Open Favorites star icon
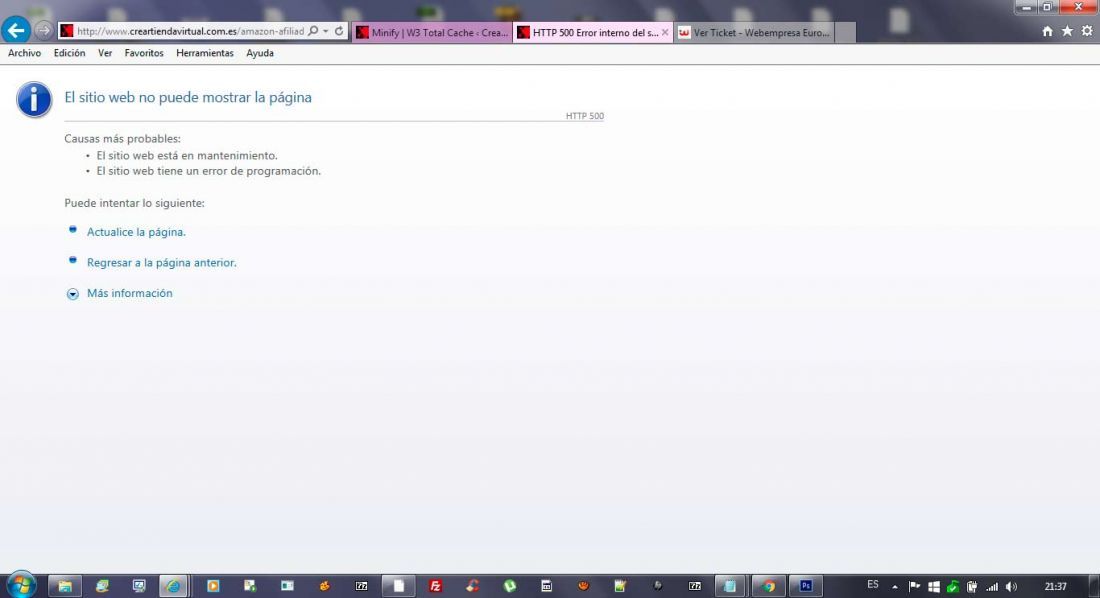1100x598 pixels. coord(1067,31)
